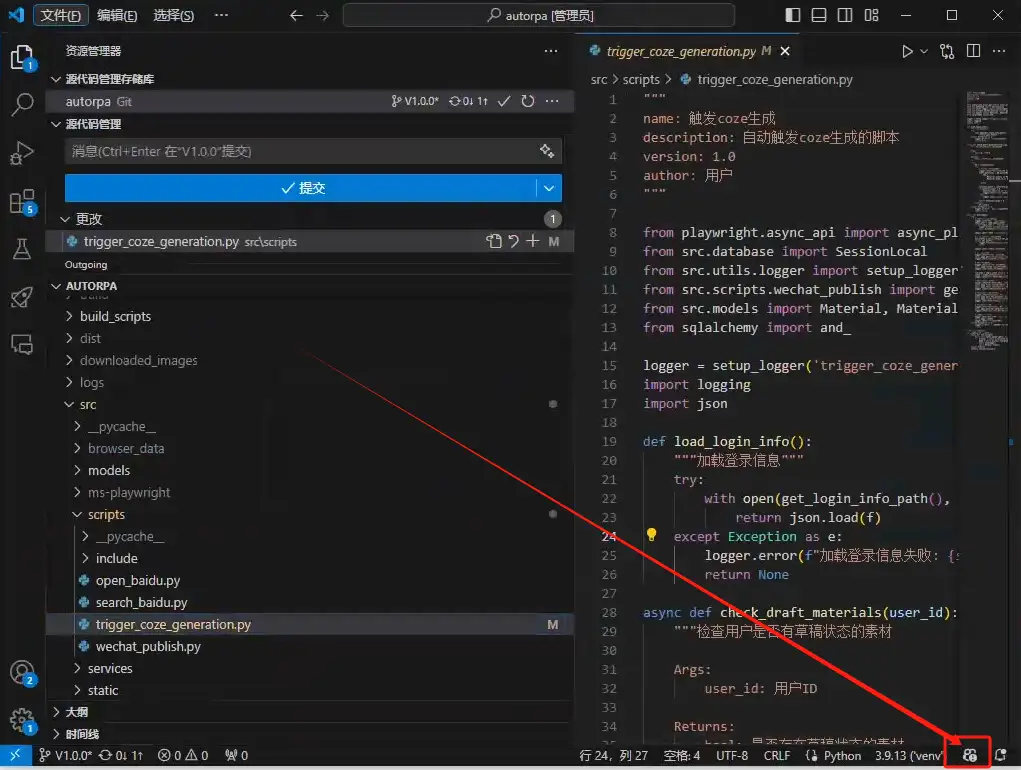Click Python language mode in status bar

click(x=842, y=756)
